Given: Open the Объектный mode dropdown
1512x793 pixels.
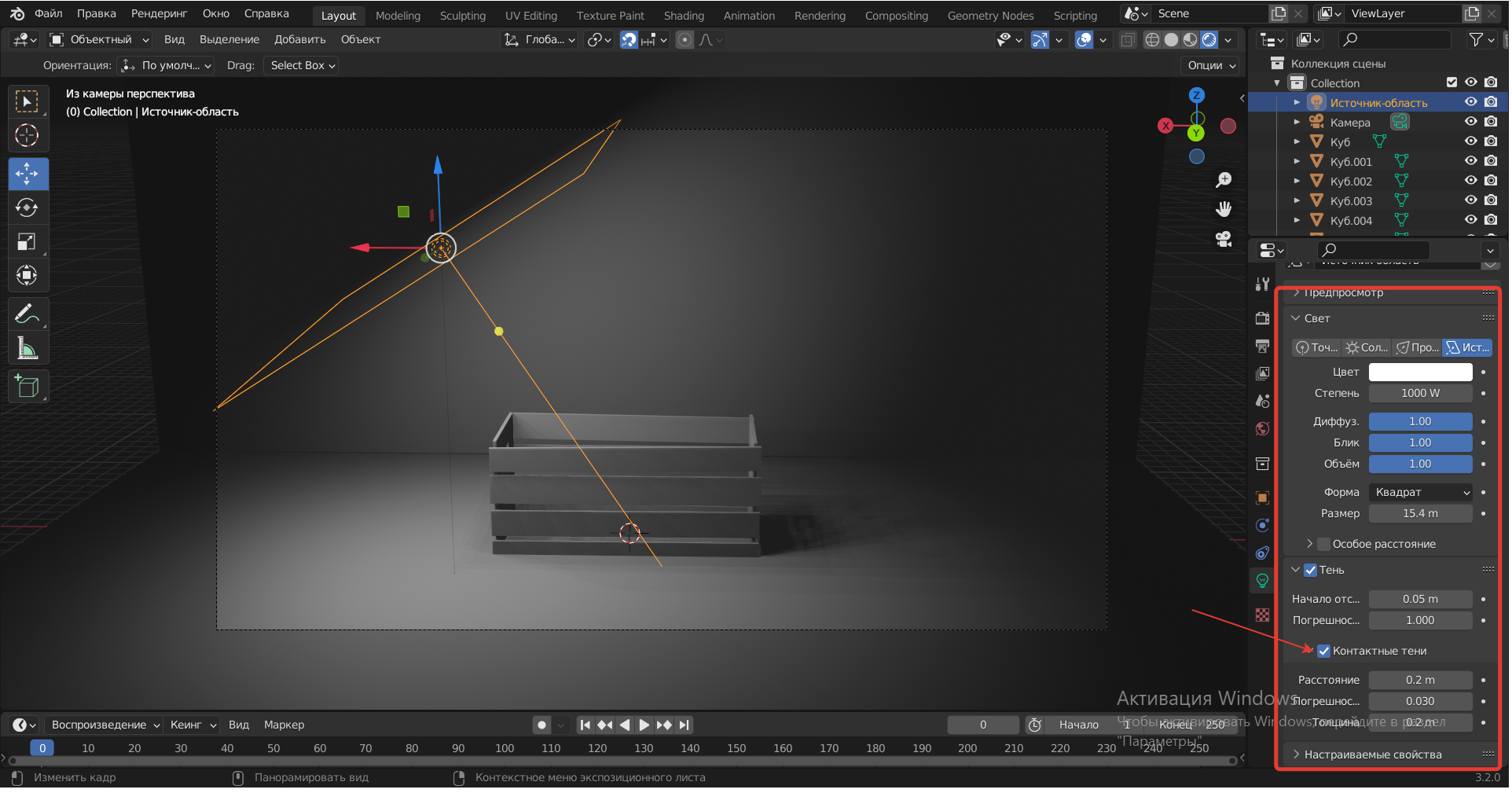Looking at the screenshot, I should click(x=100, y=40).
